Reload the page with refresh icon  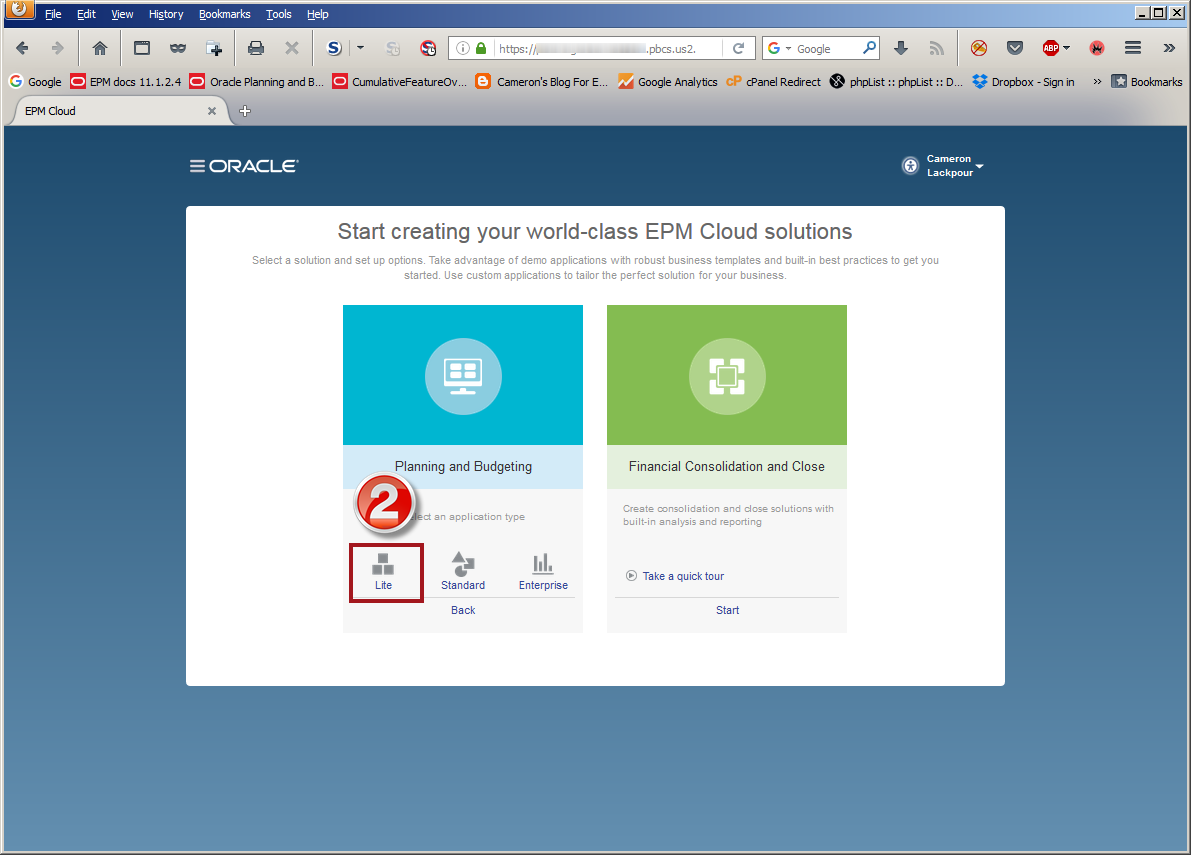coord(738,48)
